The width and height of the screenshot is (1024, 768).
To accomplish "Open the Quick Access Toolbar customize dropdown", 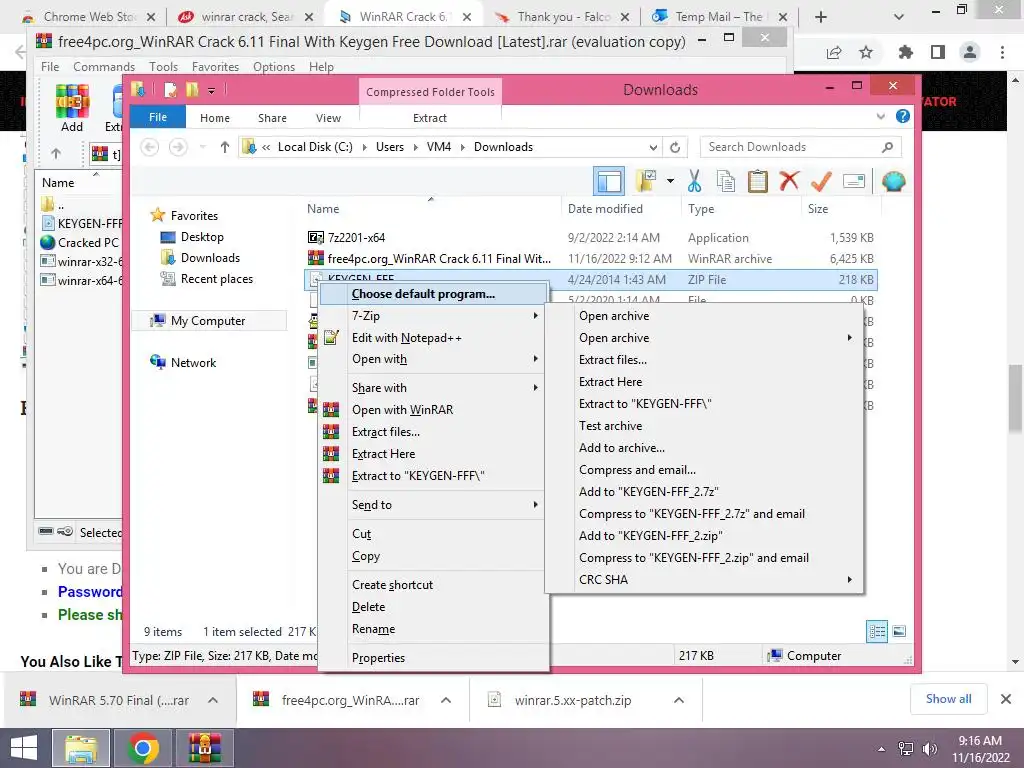I will click(x=212, y=91).
